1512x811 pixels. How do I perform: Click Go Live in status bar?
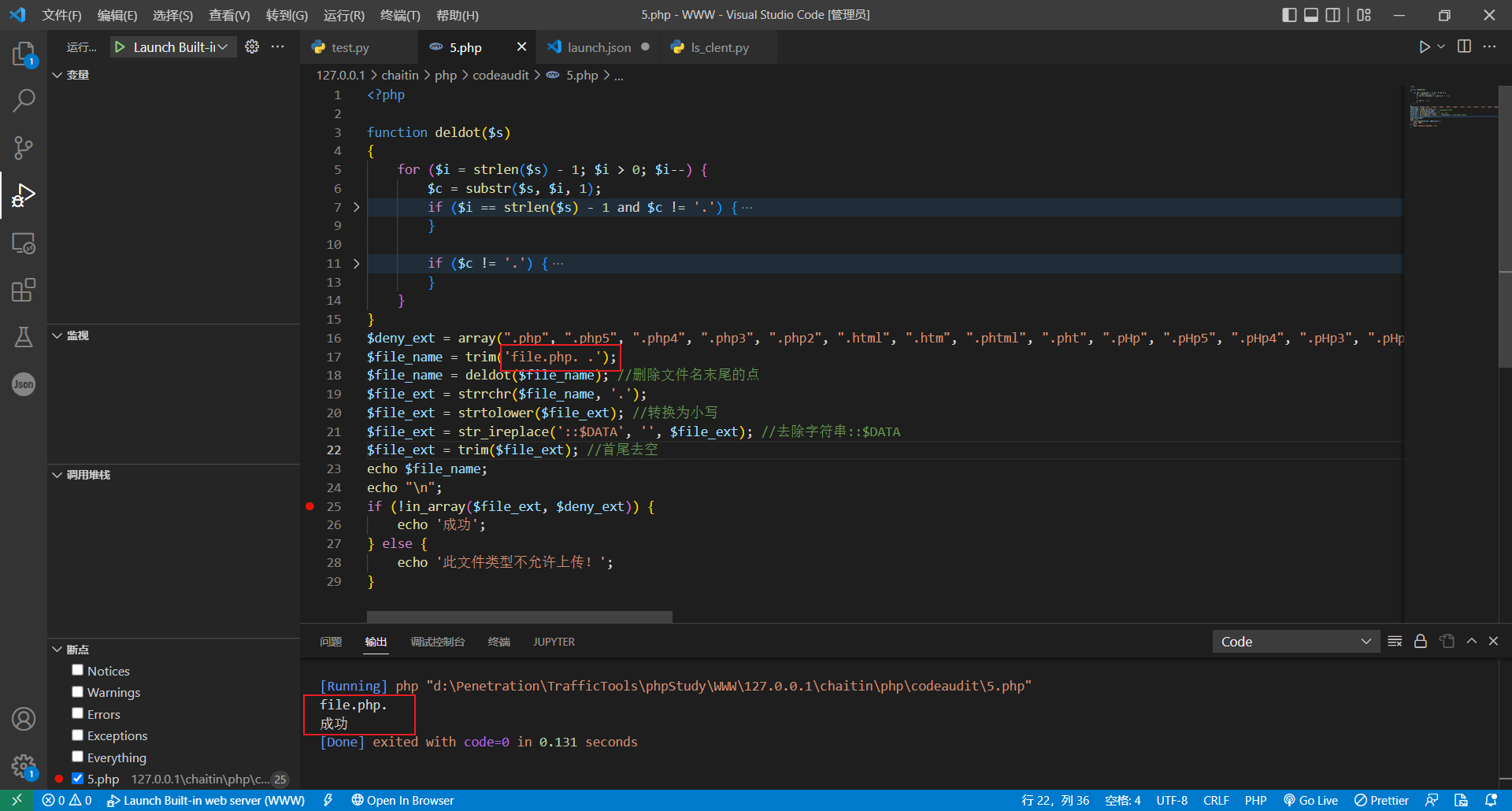pyautogui.click(x=1311, y=800)
